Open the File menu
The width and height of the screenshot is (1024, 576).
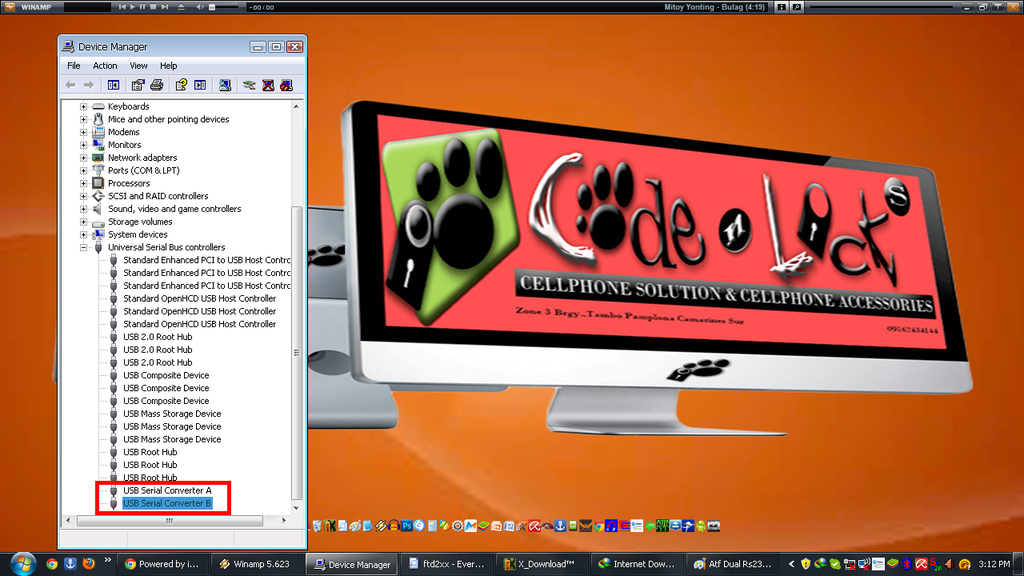click(74, 66)
